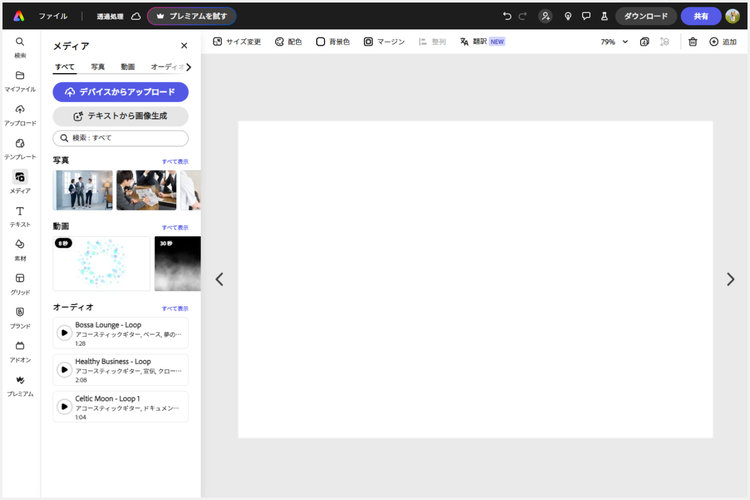Click the blank white canvas page
750x500 pixels.
475,279
